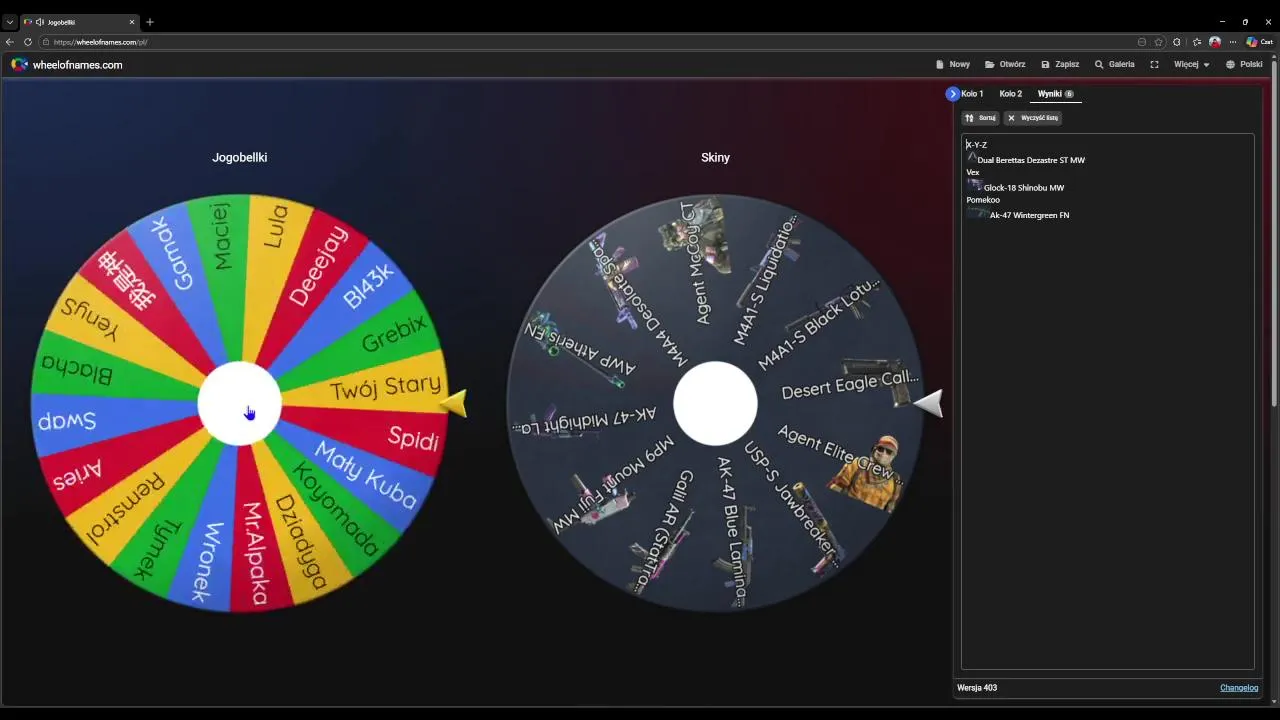Open the Changelog link
Viewport: 1280px width, 720px height.
(1238, 688)
